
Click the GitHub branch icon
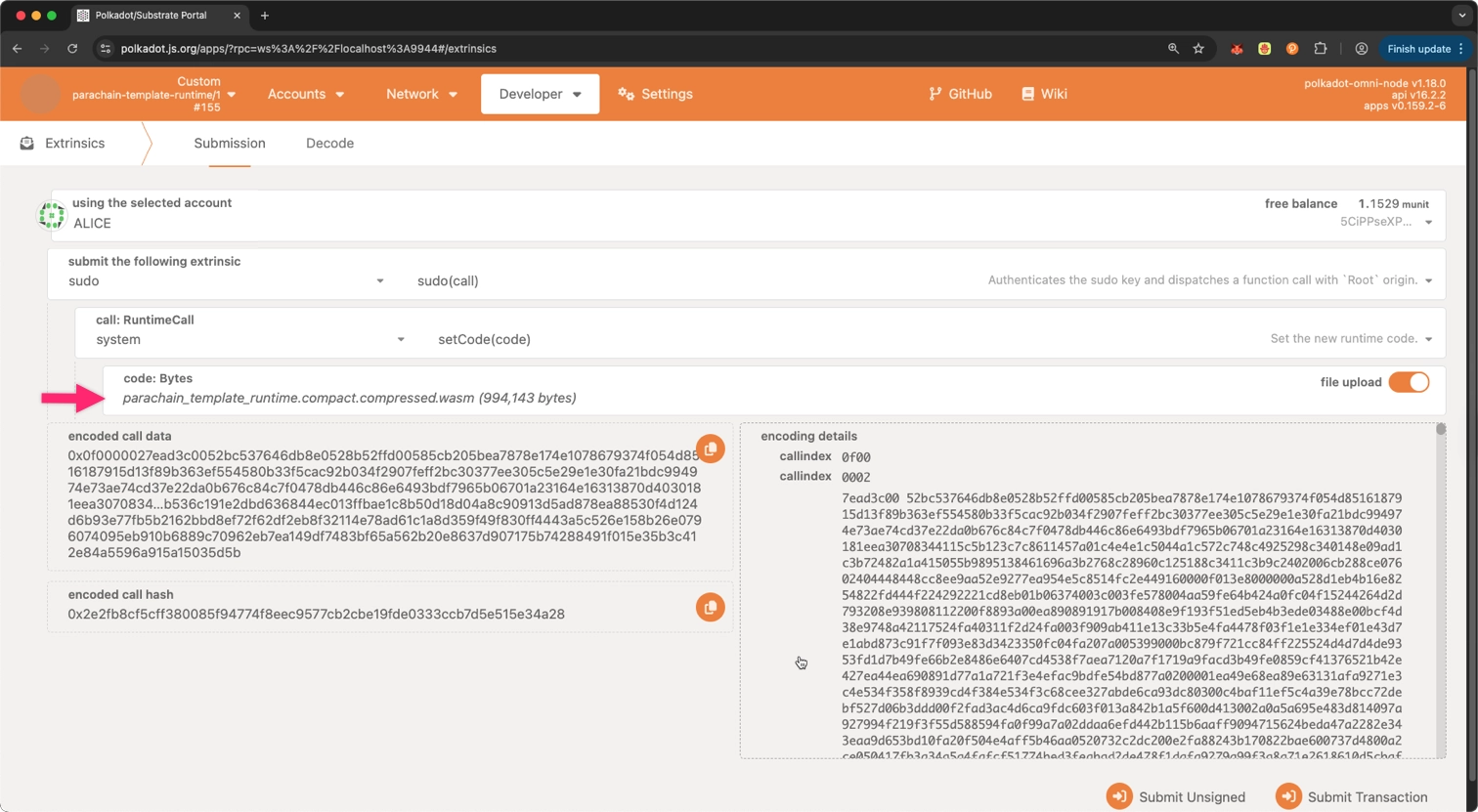tap(935, 94)
